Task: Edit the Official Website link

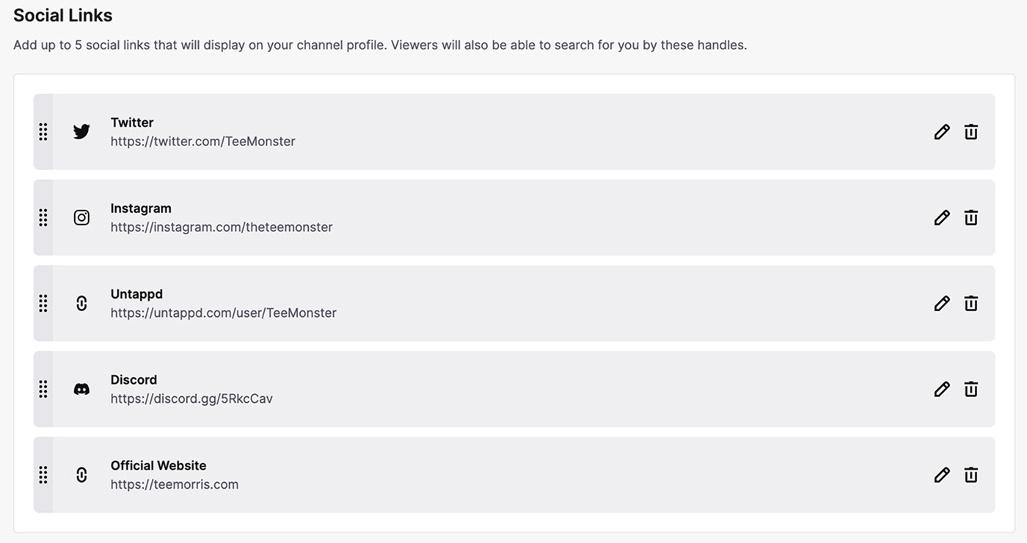Action: point(941,476)
